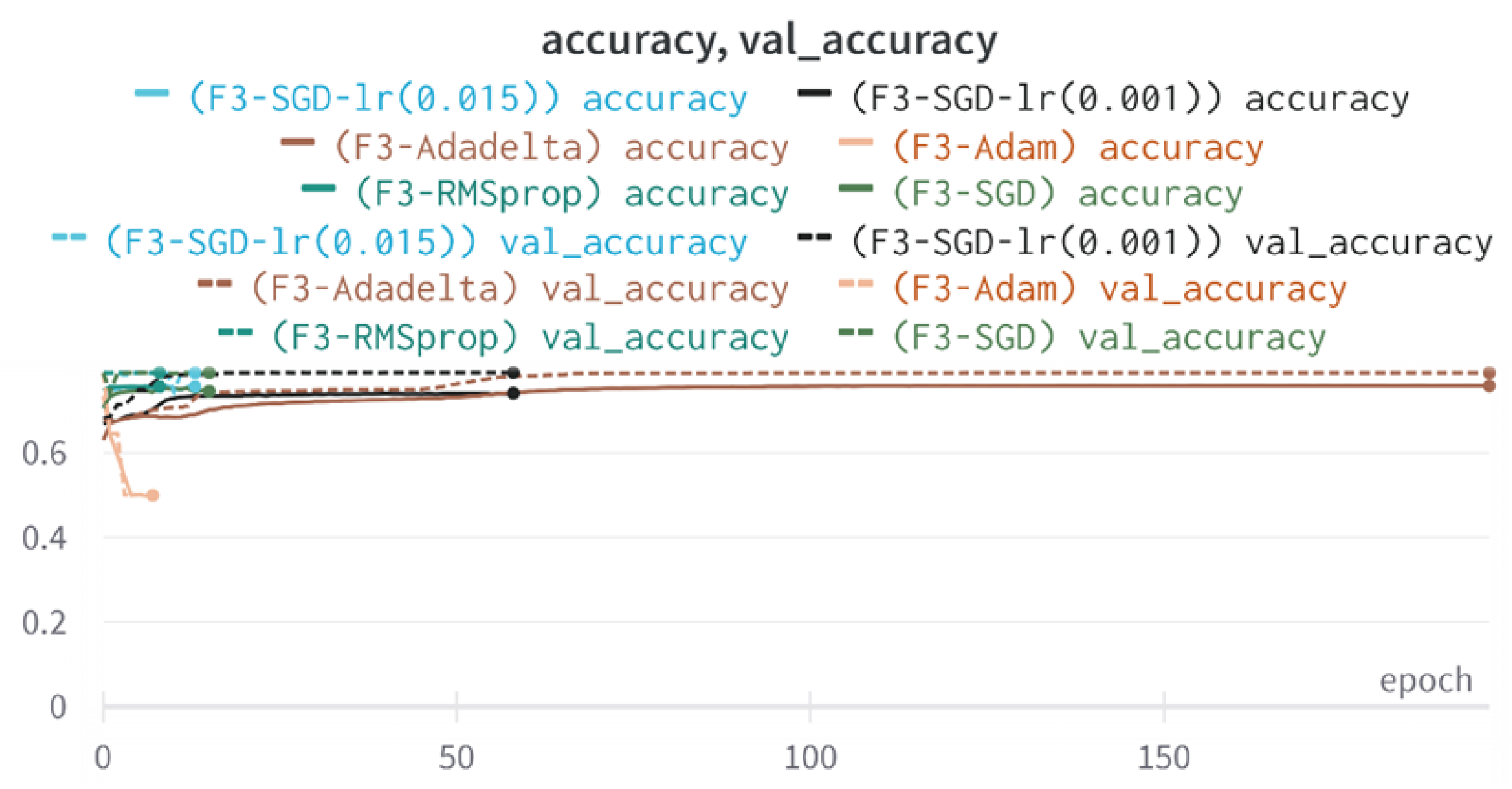Click the black solid accuracy line endpoint dot
Viewport: 1512px width, 789px height.
[513, 393]
